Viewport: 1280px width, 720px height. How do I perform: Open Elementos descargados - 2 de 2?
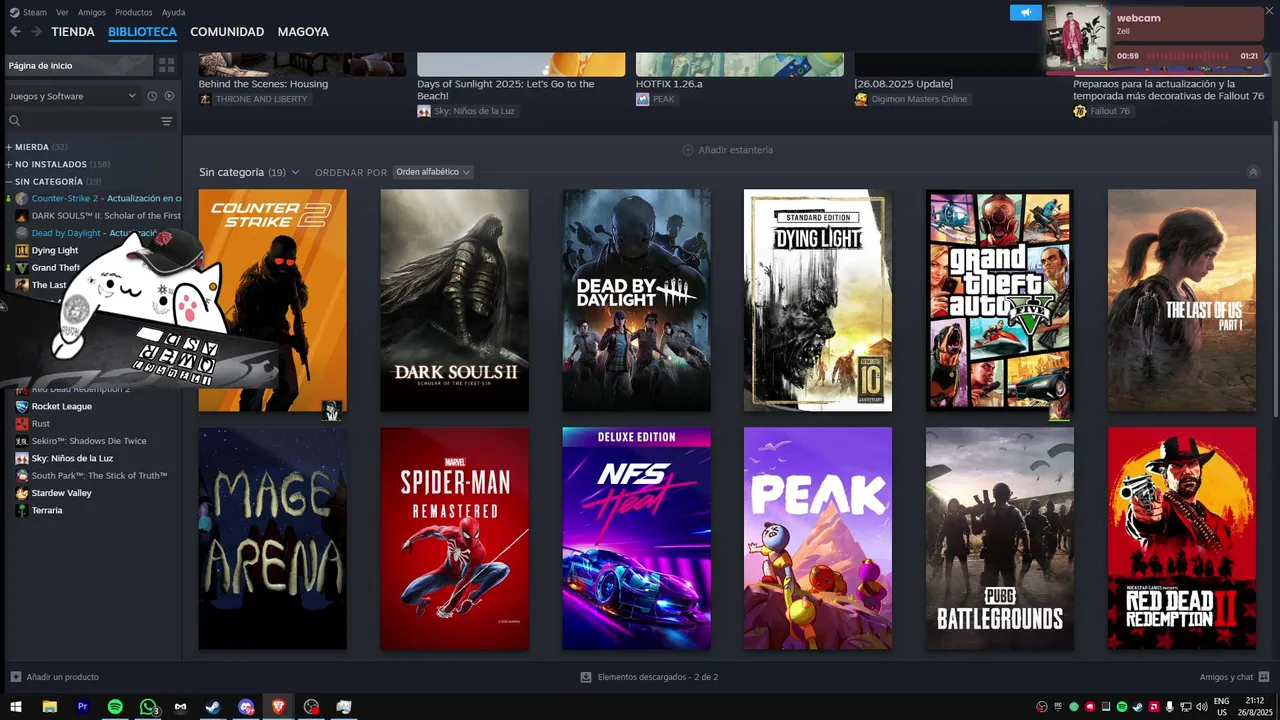pyautogui.click(x=649, y=677)
